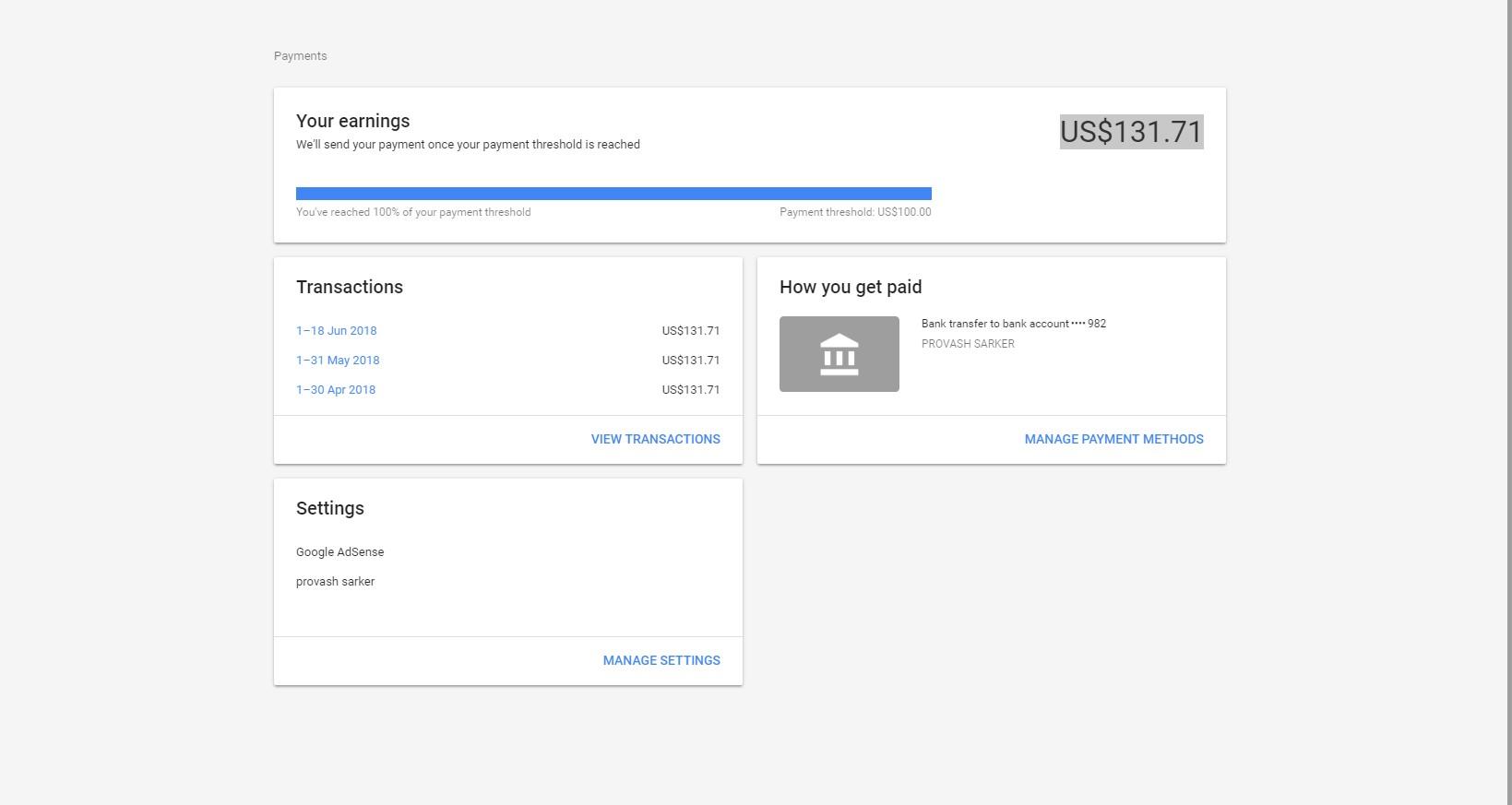Click the highlighted US$131.71 earnings total
The height and width of the screenshot is (805, 1512).
[x=1131, y=132]
